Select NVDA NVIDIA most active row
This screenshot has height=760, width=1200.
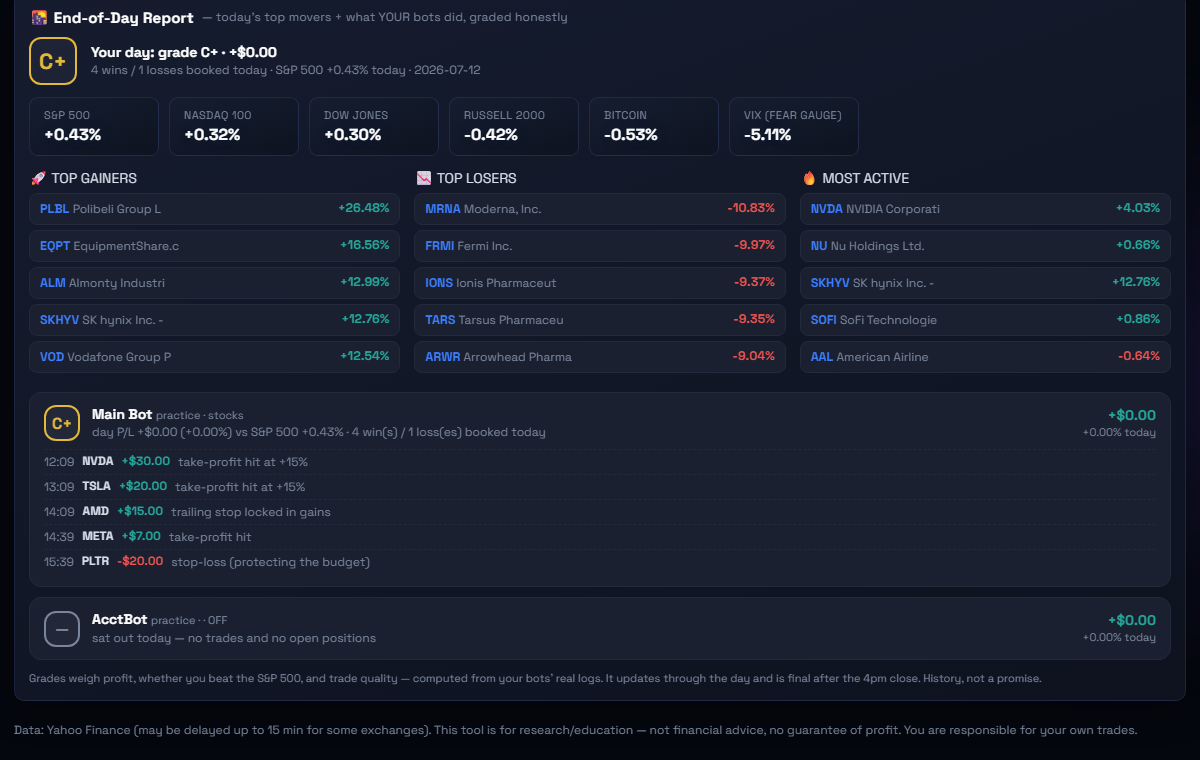coord(985,209)
